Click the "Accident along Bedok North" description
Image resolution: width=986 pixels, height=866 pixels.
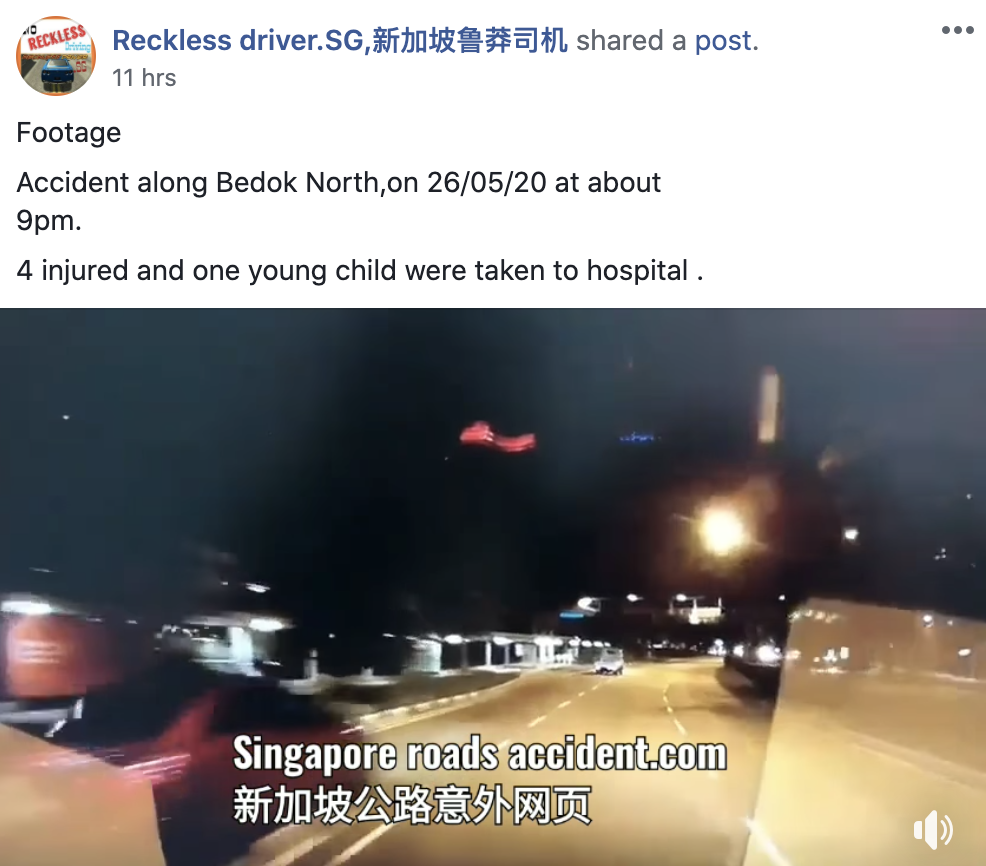tap(338, 182)
